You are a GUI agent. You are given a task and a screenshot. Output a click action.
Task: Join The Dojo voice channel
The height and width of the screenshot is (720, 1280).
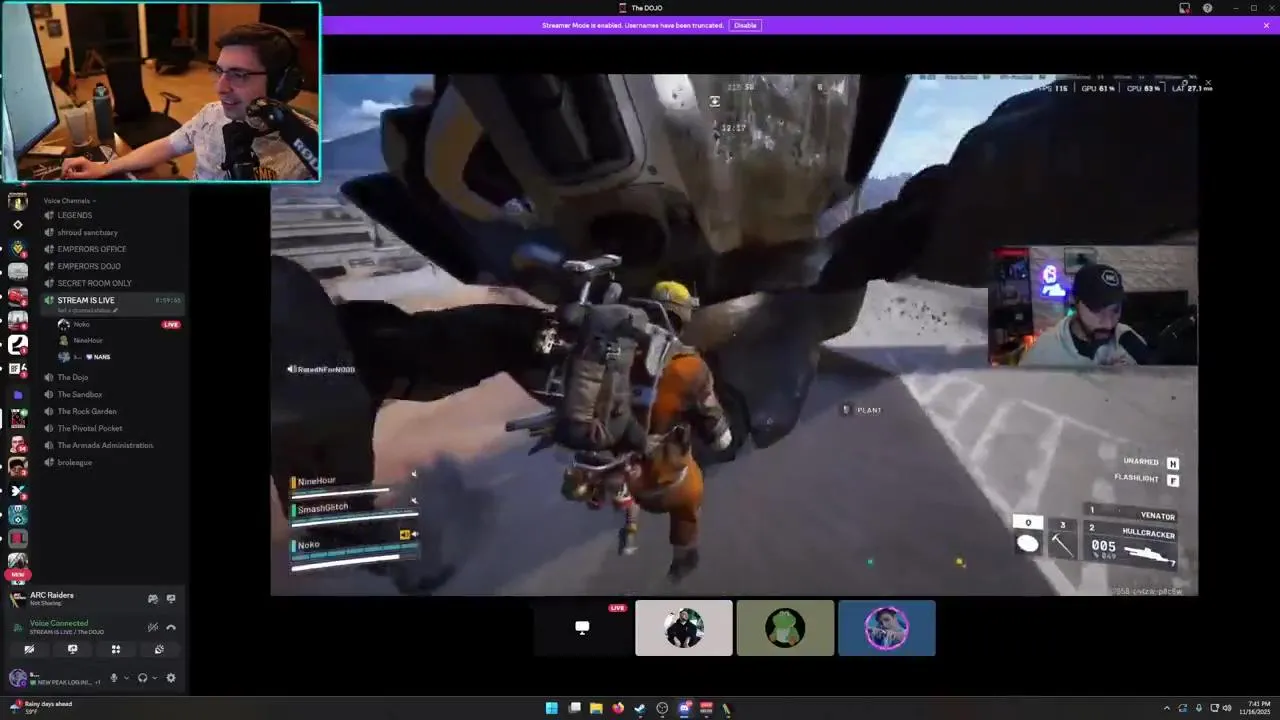[x=73, y=377]
